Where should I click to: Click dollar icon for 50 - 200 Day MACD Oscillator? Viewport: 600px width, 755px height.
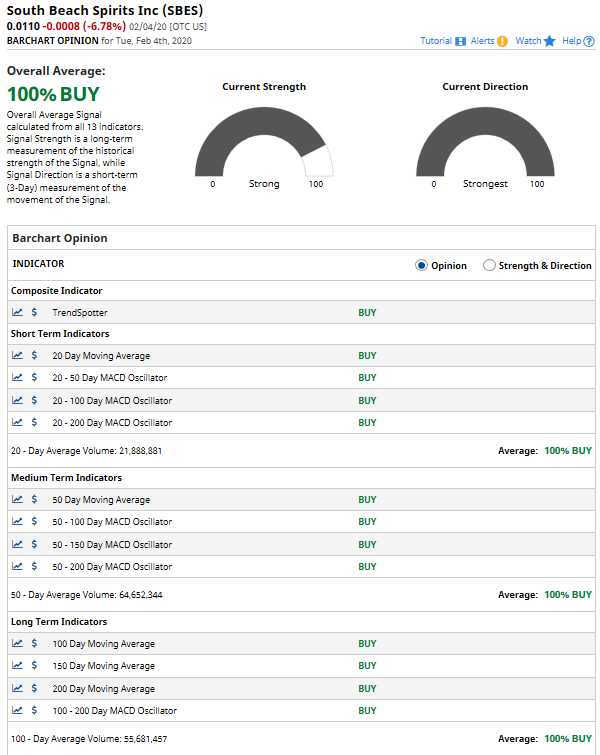click(34, 566)
